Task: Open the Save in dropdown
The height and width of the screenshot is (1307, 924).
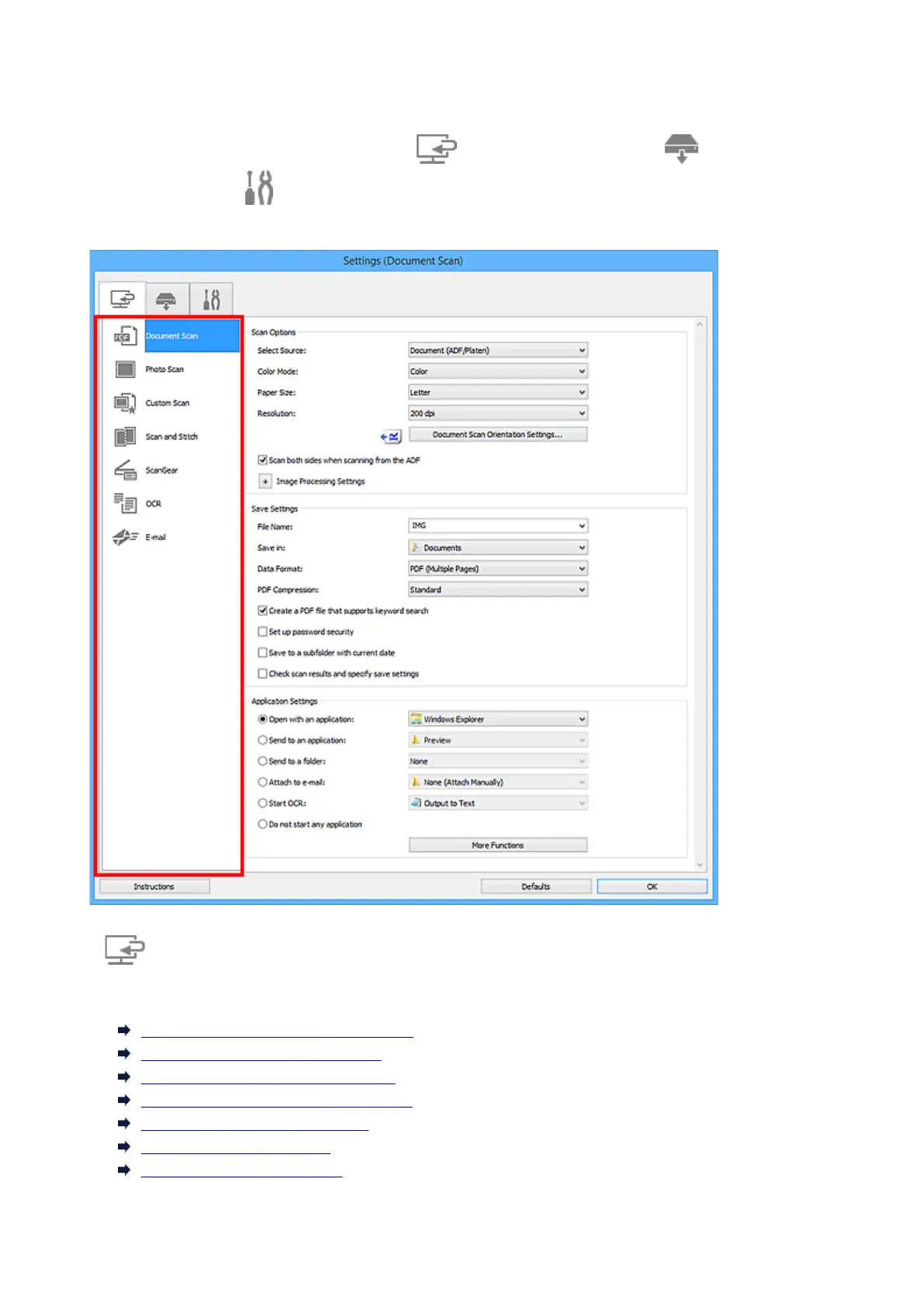Action: [498, 548]
